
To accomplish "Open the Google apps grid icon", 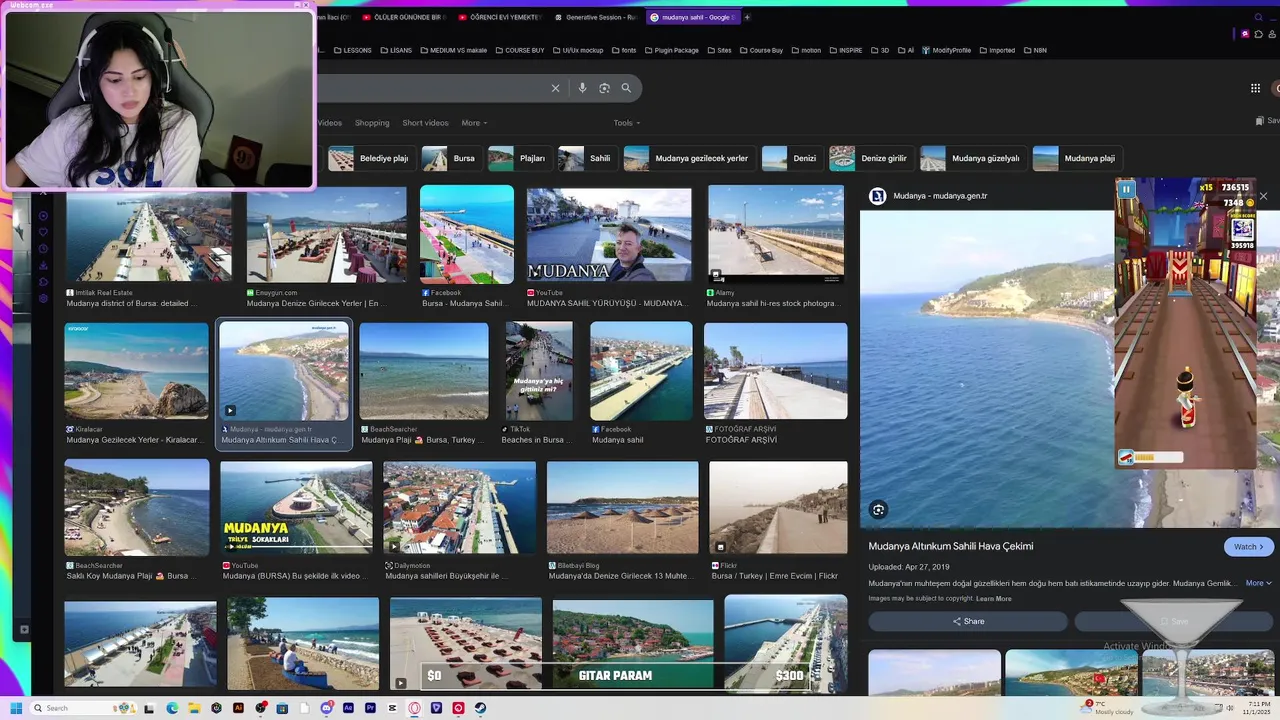I will (1255, 88).
